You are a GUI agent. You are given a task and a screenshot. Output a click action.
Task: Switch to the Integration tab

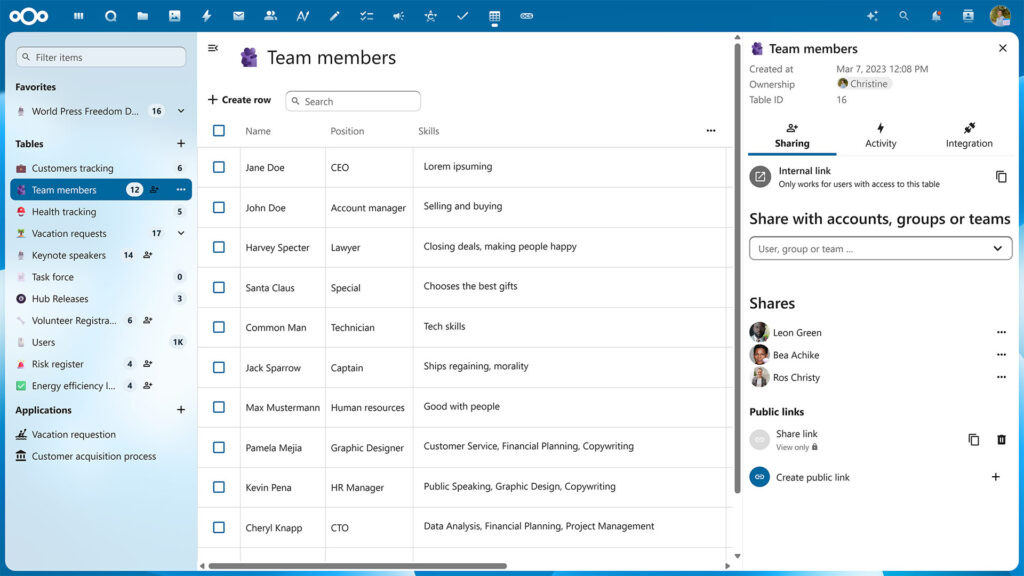point(969,136)
